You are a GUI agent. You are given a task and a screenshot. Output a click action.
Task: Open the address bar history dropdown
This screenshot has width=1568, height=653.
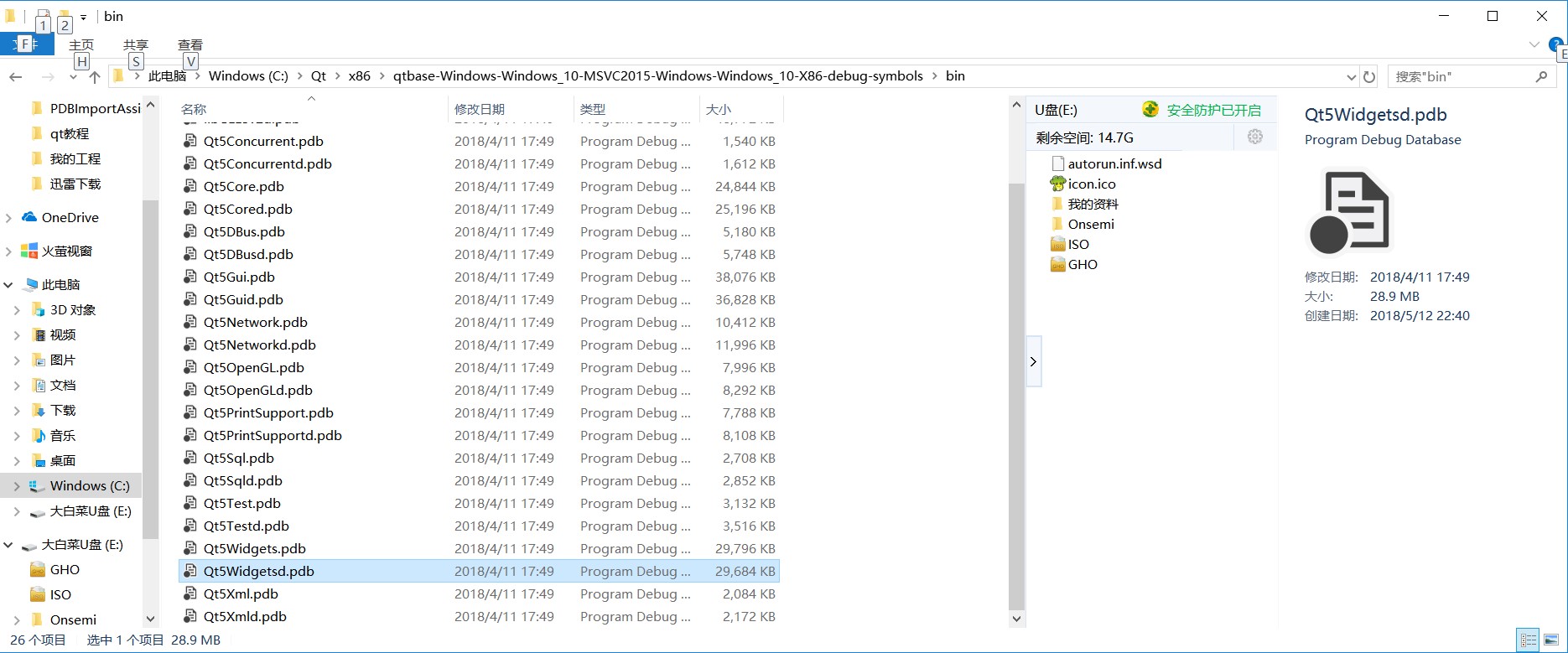(x=1351, y=77)
